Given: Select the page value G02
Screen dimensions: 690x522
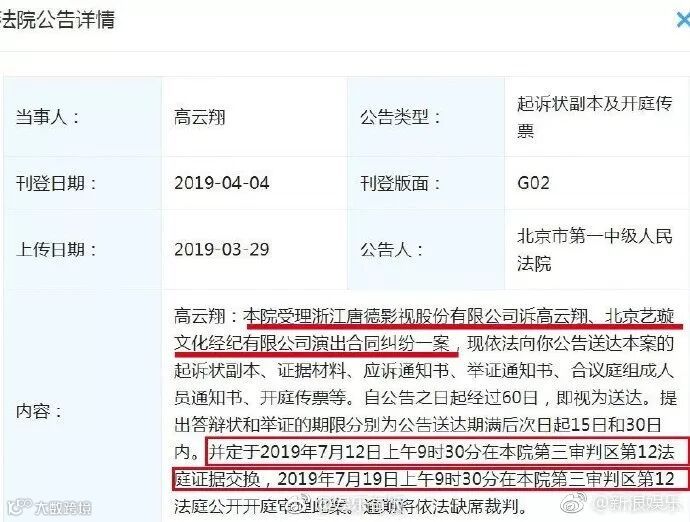Looking at the screenshot, I should tap(533, 183).
